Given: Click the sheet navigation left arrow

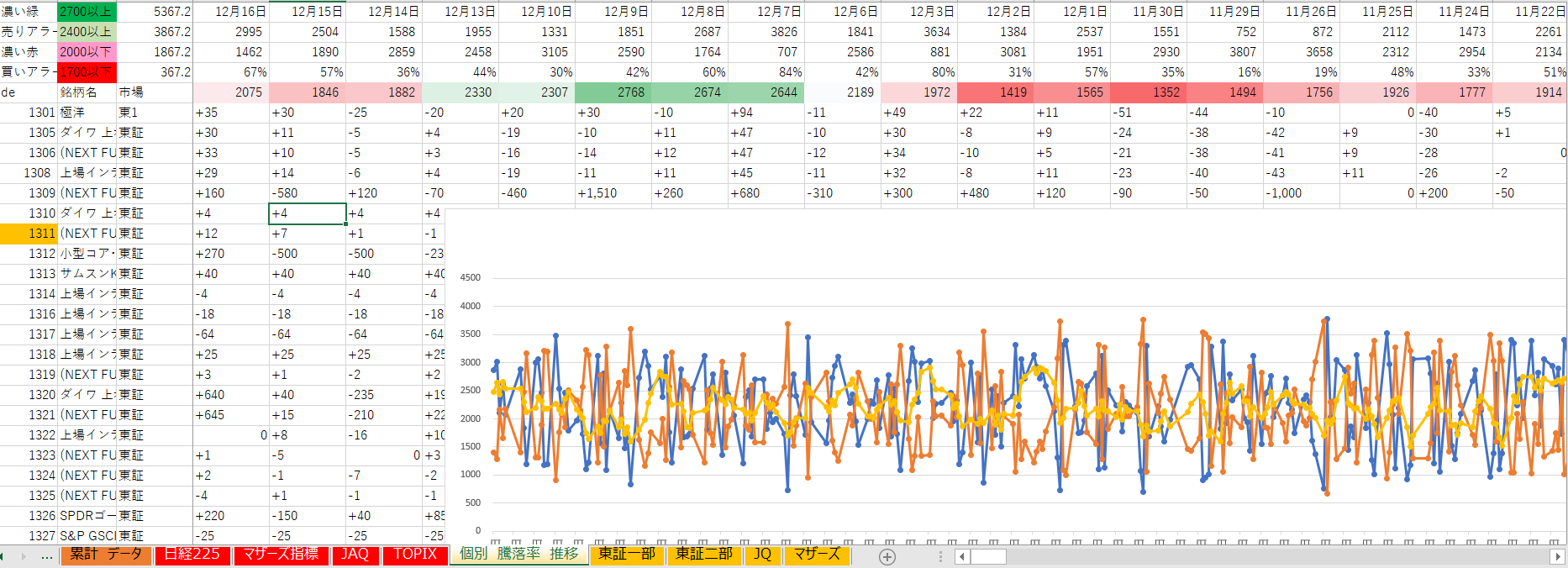Looking at the screenshot, I should pos(5,556).
